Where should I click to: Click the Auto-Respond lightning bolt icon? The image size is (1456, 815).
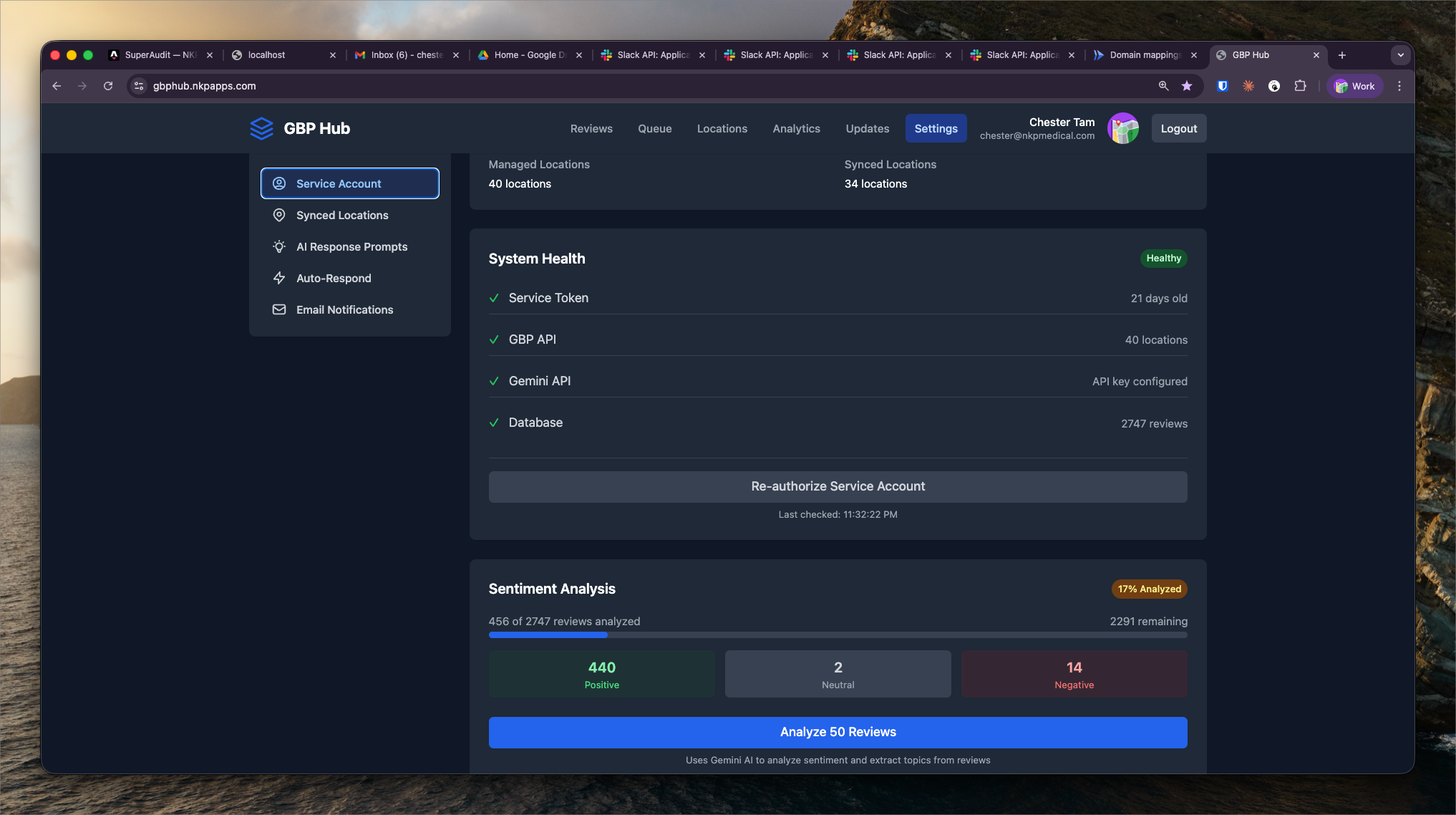279,278
